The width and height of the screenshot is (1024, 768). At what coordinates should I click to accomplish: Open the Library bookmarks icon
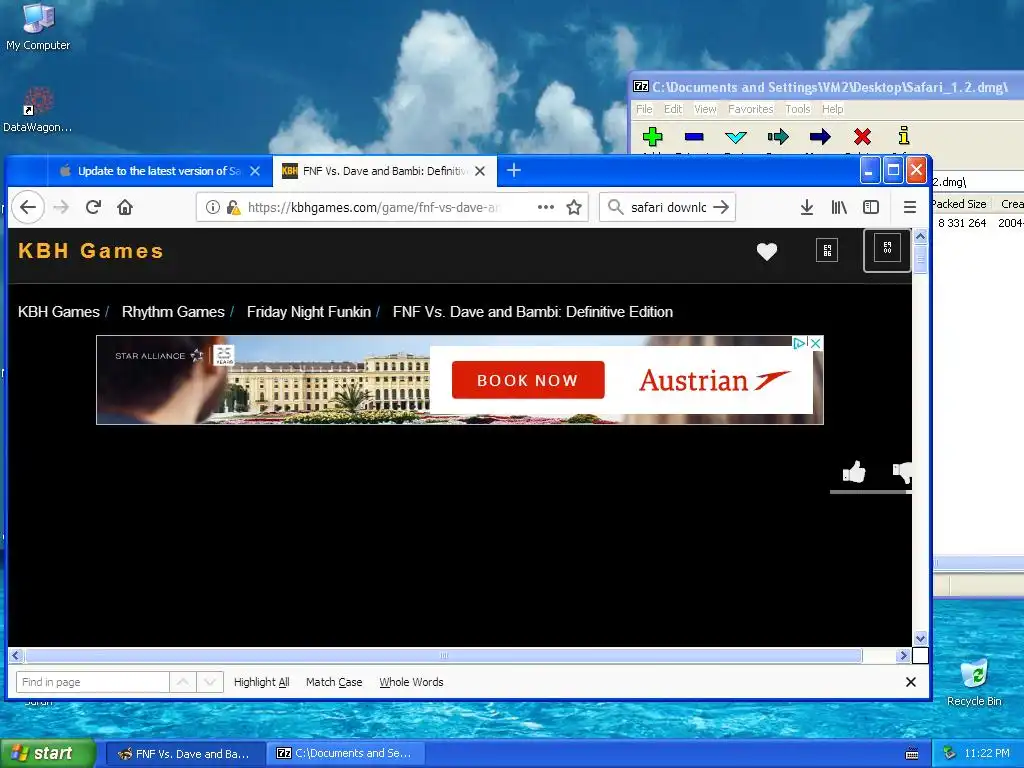pyautogui.click(x=839, y=207)
